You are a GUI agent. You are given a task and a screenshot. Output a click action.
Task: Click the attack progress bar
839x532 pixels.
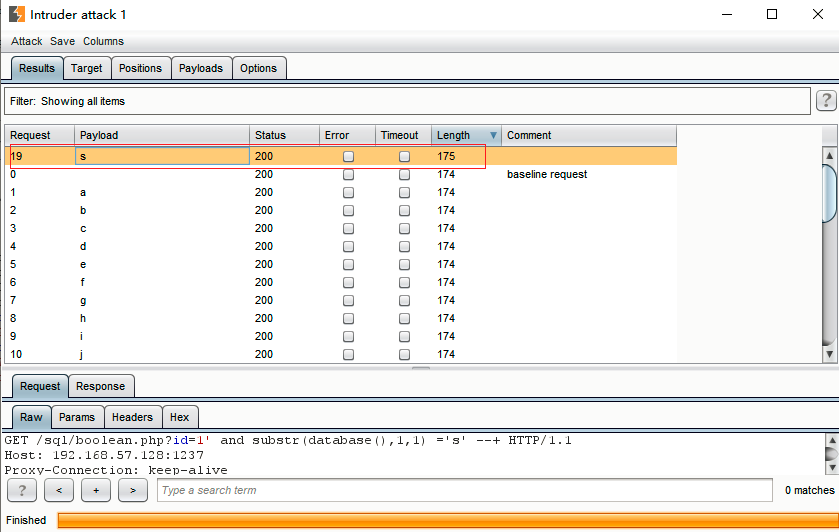tap(448, 520)
